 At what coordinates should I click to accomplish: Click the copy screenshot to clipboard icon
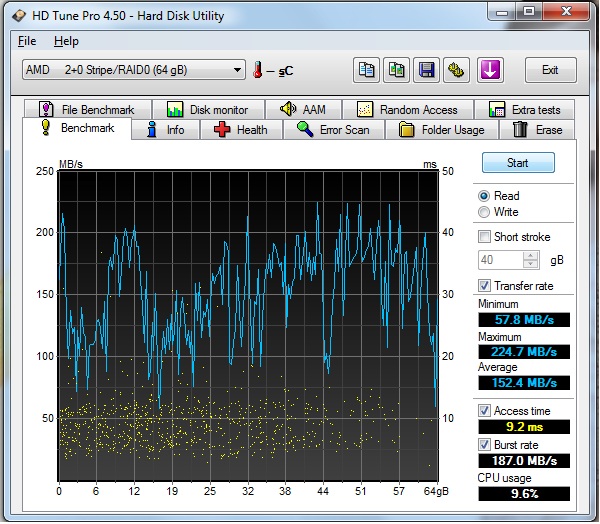397,70
